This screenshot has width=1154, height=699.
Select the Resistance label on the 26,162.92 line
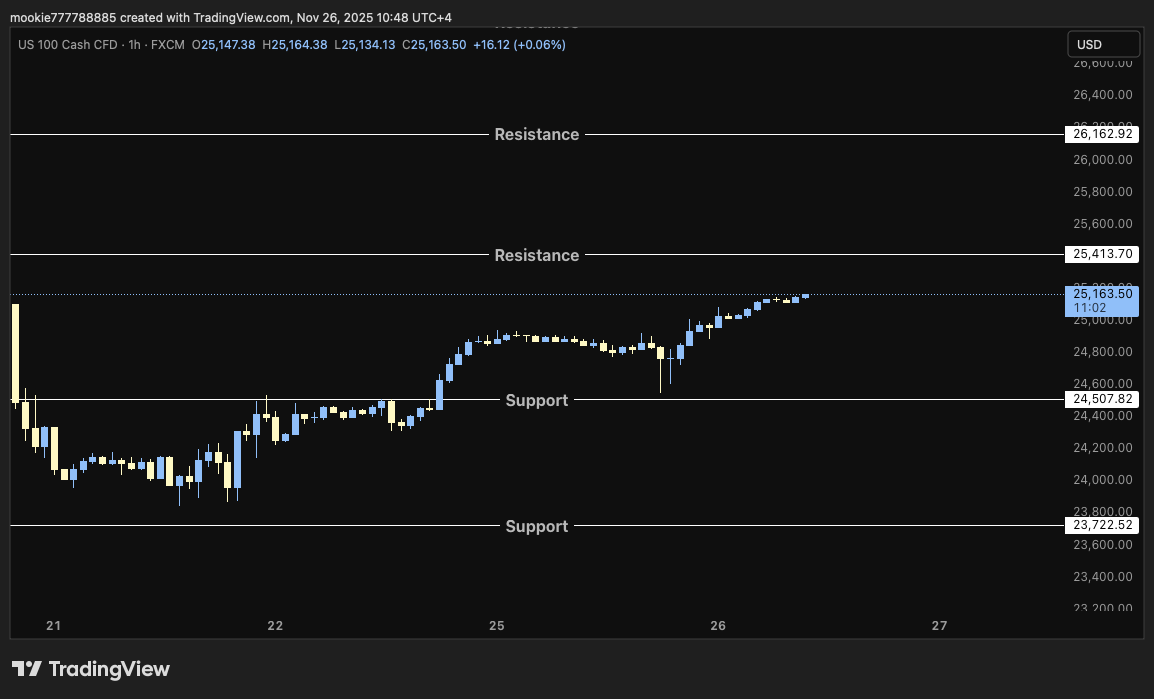536,134
